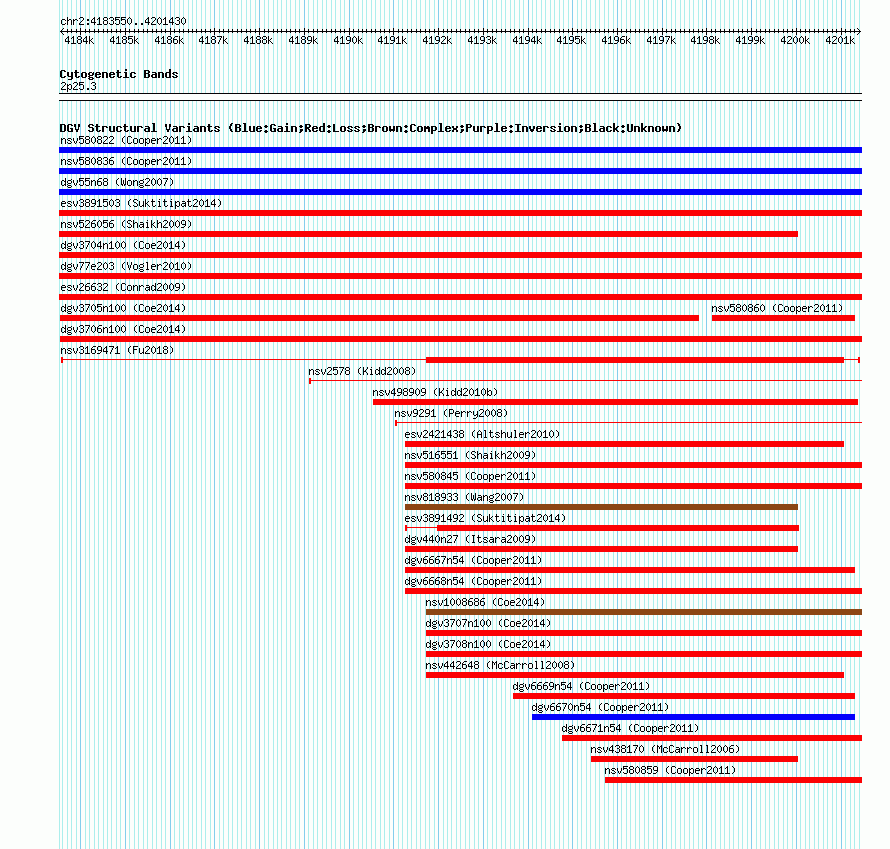Click the 4190k ruler tick label

[348, 40]
